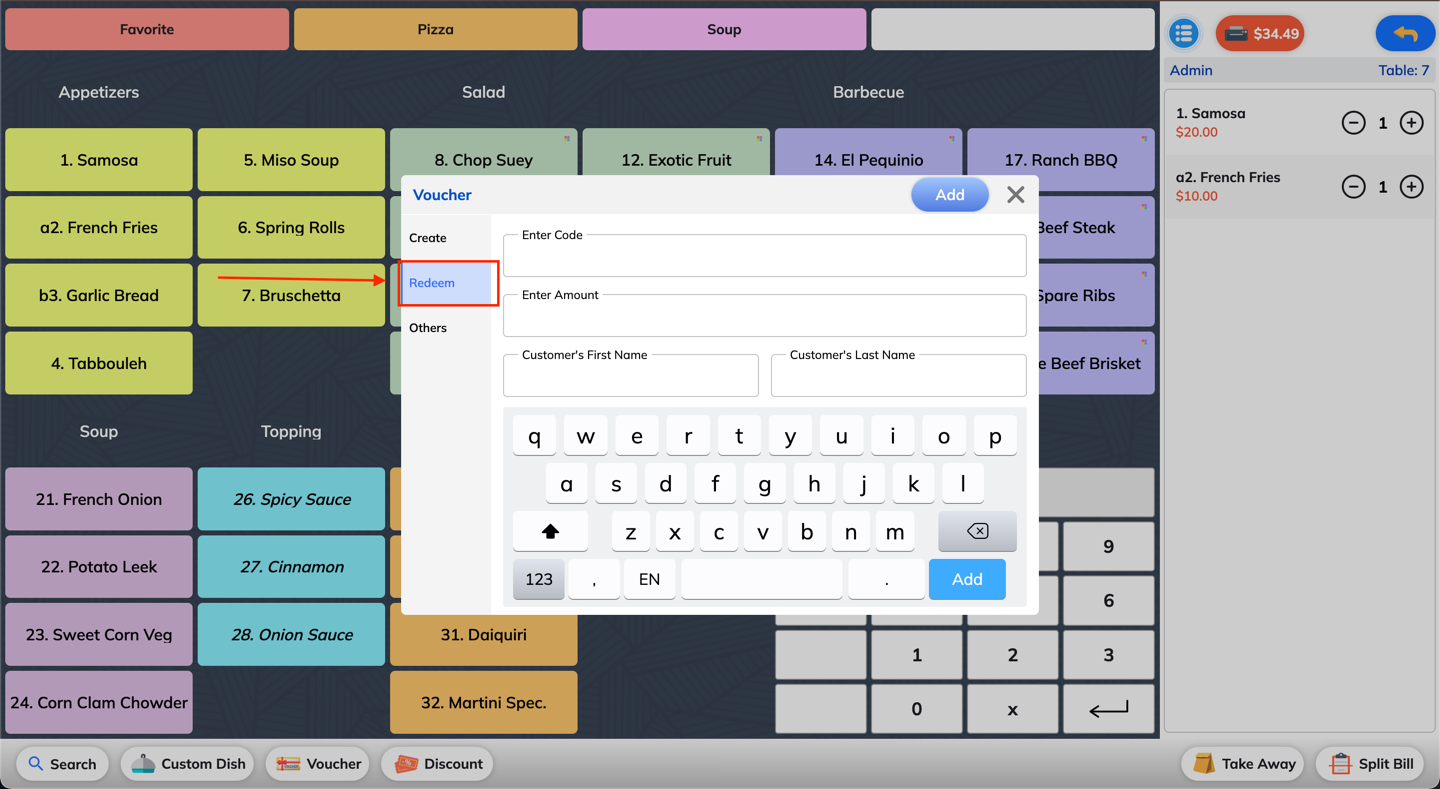1440x789 pixels.
Task: Tap the z key on the keyboard
Action: pyautogui.click(x=631, y=531)
